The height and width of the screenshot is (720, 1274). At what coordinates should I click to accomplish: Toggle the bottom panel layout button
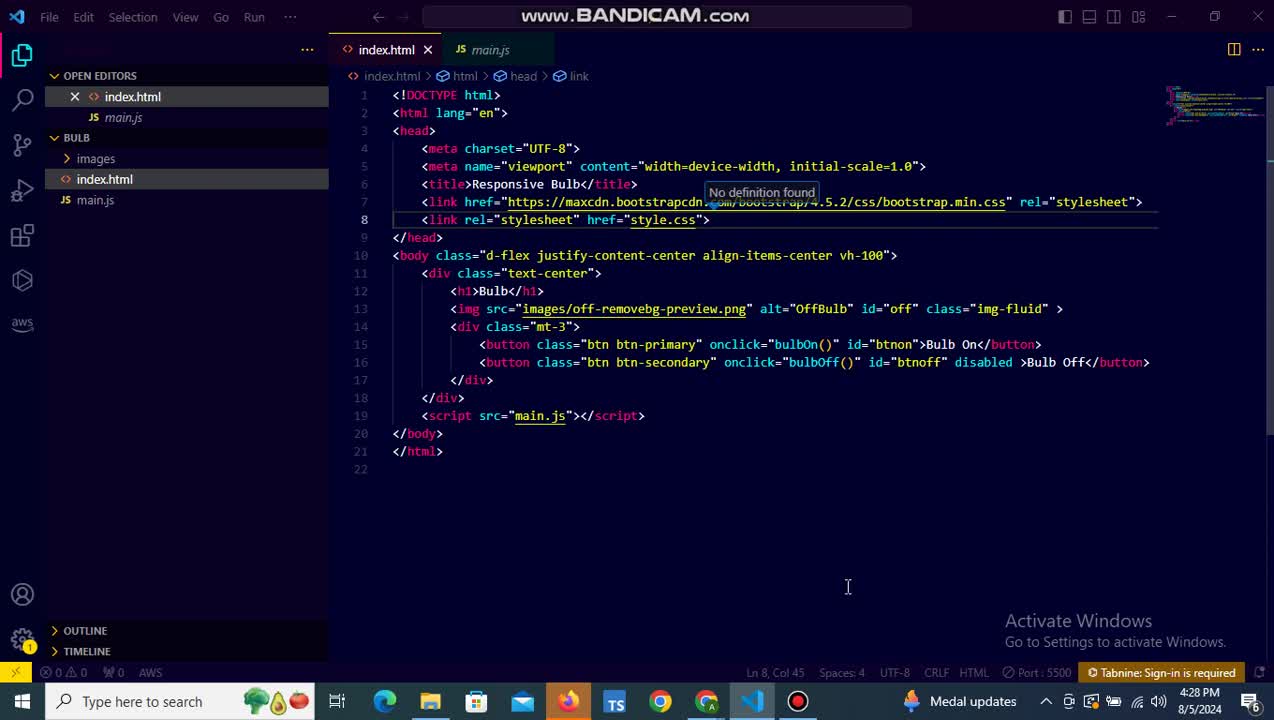coord(1089,17)
